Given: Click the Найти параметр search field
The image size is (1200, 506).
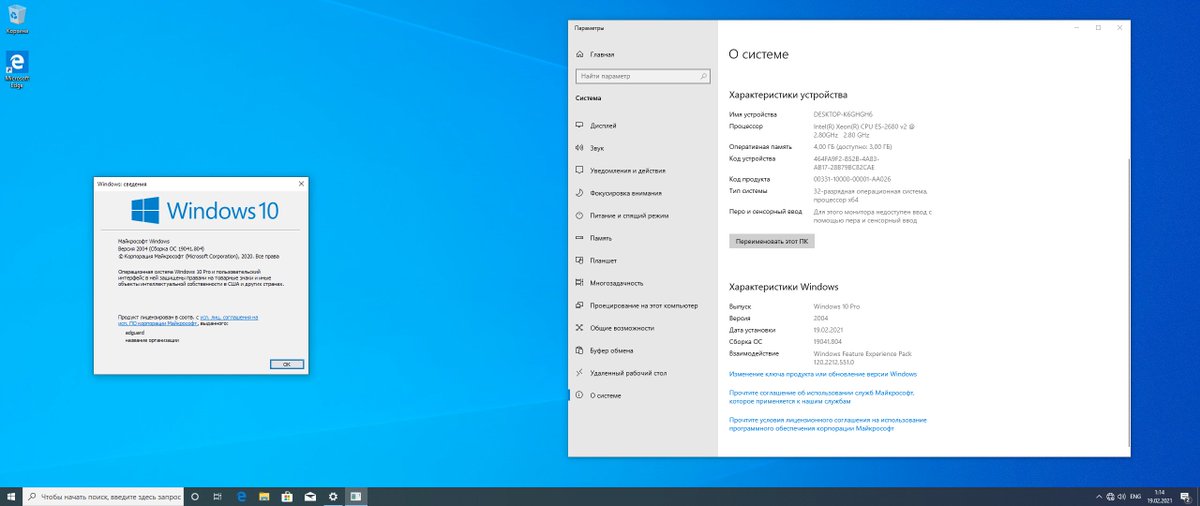Looking at the screenshot, I should click(x=642, y=76).
